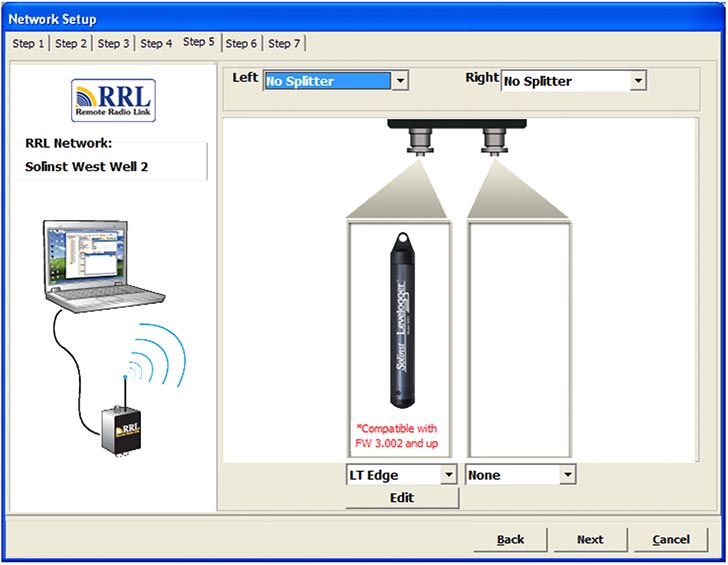Expand the LT Edge logger type dropdown
Image resolution: width=728 pixels, height=565 pixels.
point(448,475)
